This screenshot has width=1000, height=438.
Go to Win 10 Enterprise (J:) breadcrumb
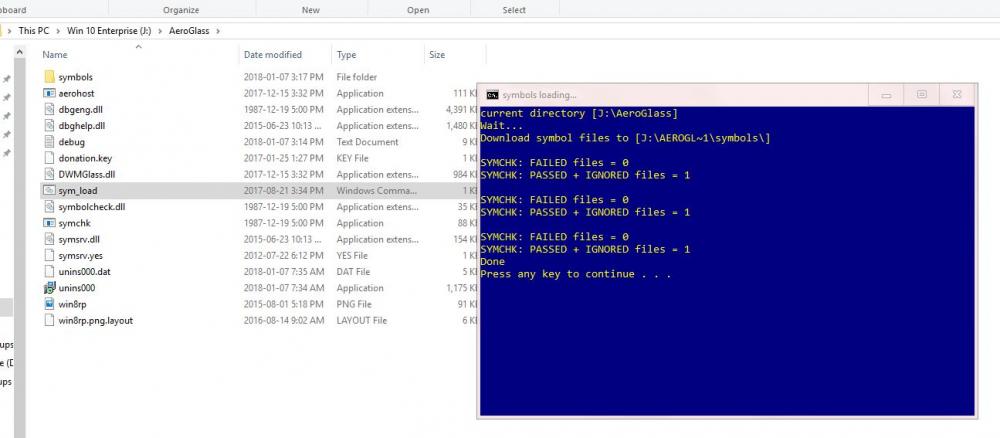[109, 30]
